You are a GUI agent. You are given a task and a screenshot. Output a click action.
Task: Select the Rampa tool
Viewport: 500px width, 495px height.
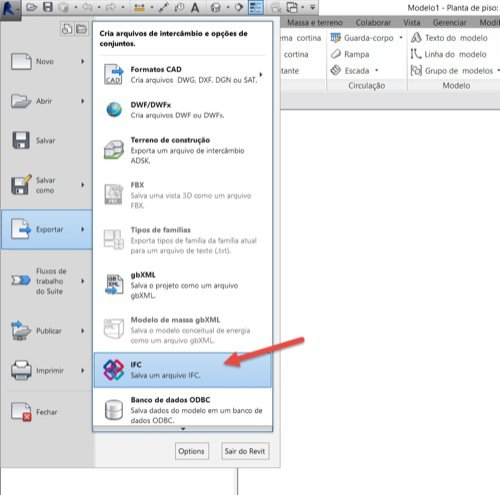[x=350, y=54]
